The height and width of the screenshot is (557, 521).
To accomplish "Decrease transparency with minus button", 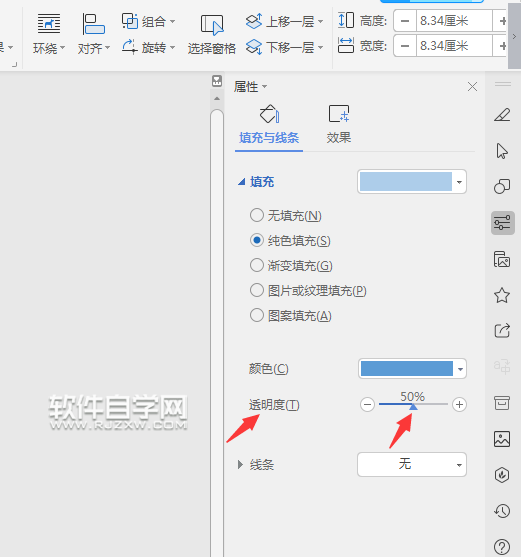I will tap(367, 404).
